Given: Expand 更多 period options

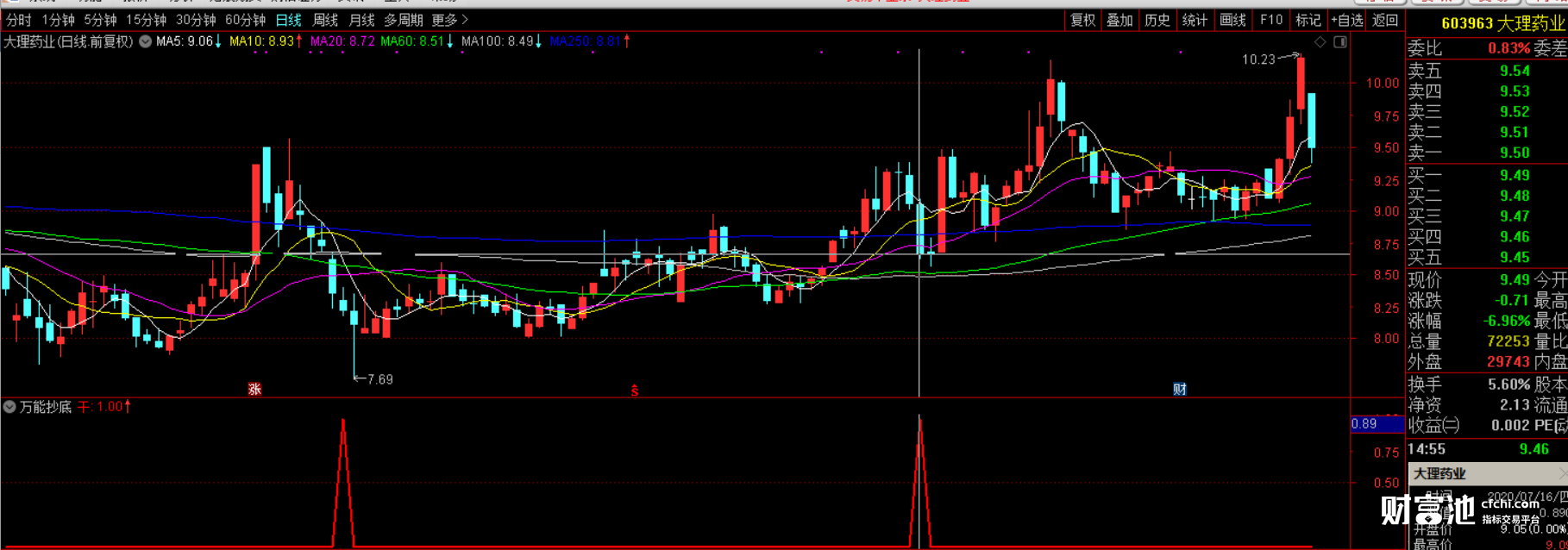Looking at the screenshot, I should point(449,20).
